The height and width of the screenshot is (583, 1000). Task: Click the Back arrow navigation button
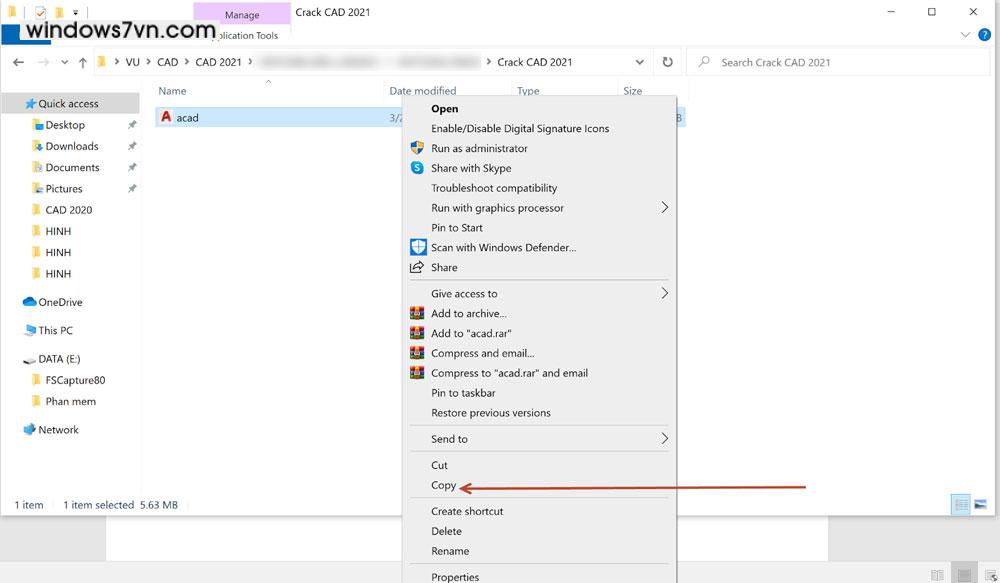pos(18,62)
